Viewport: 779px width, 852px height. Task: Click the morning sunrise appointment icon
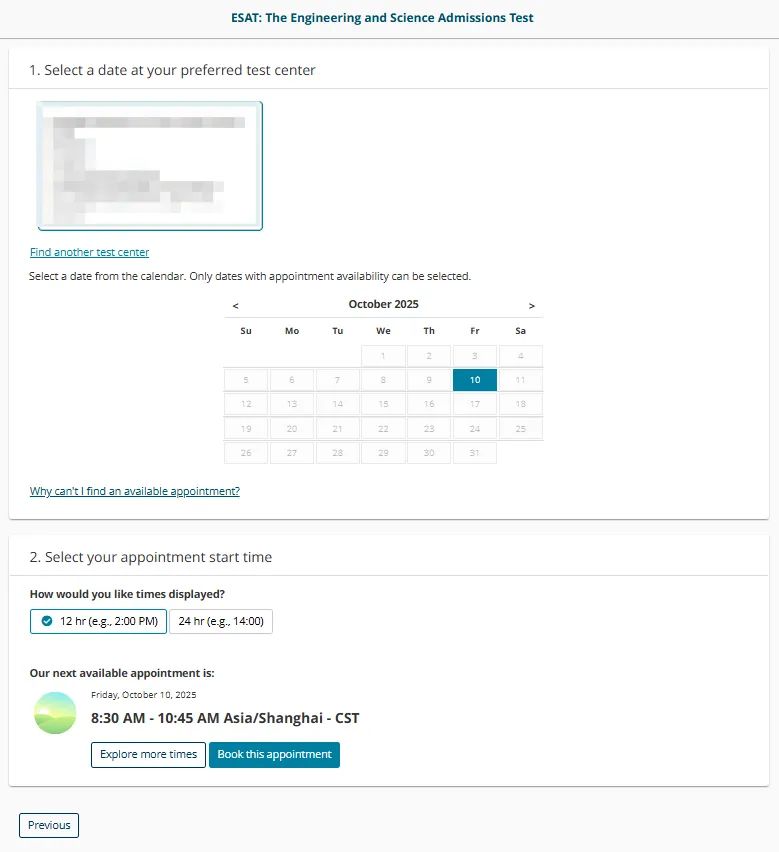click(55, 713)
